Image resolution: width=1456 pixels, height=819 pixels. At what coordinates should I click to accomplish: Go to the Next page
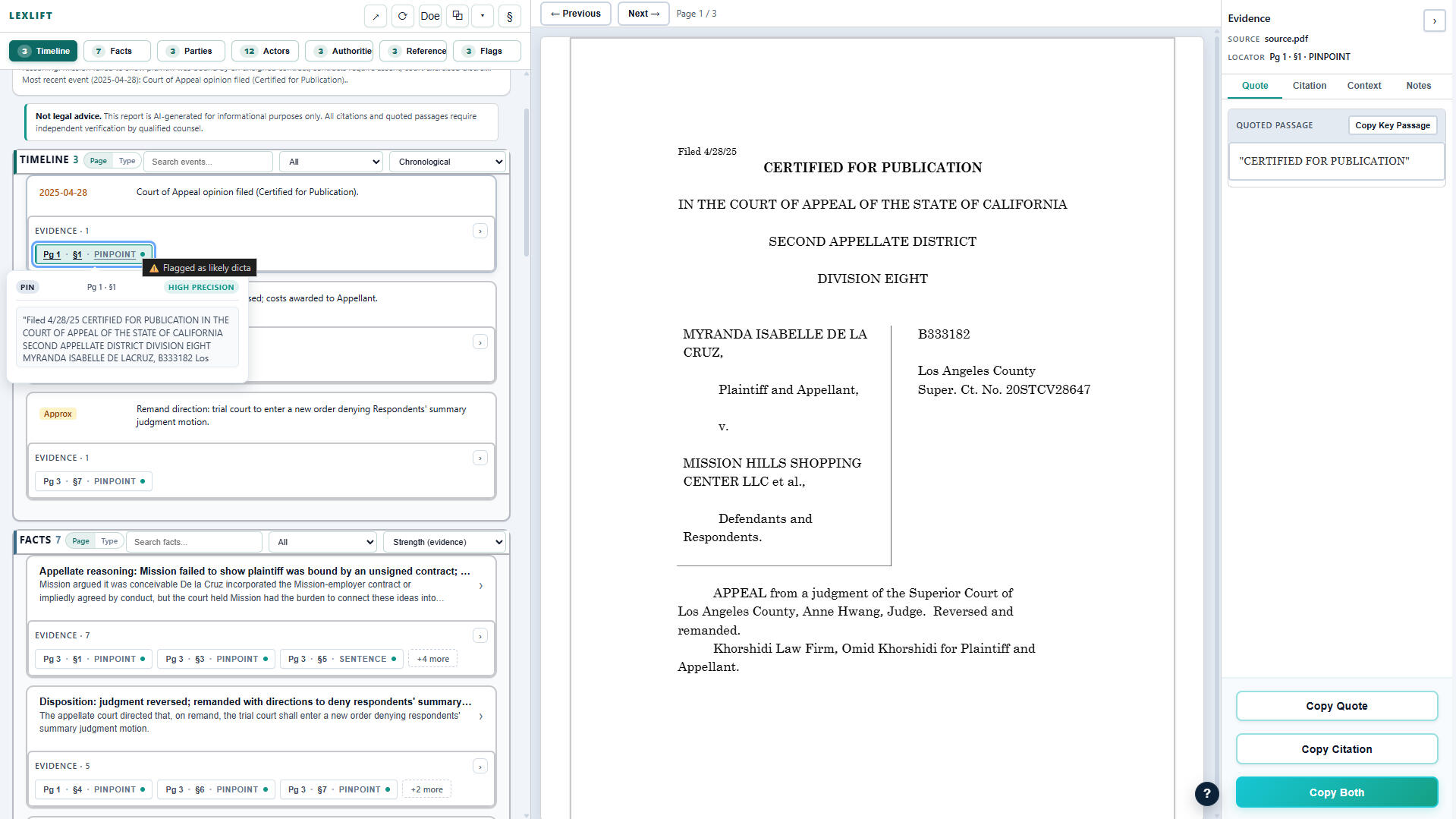643,14
